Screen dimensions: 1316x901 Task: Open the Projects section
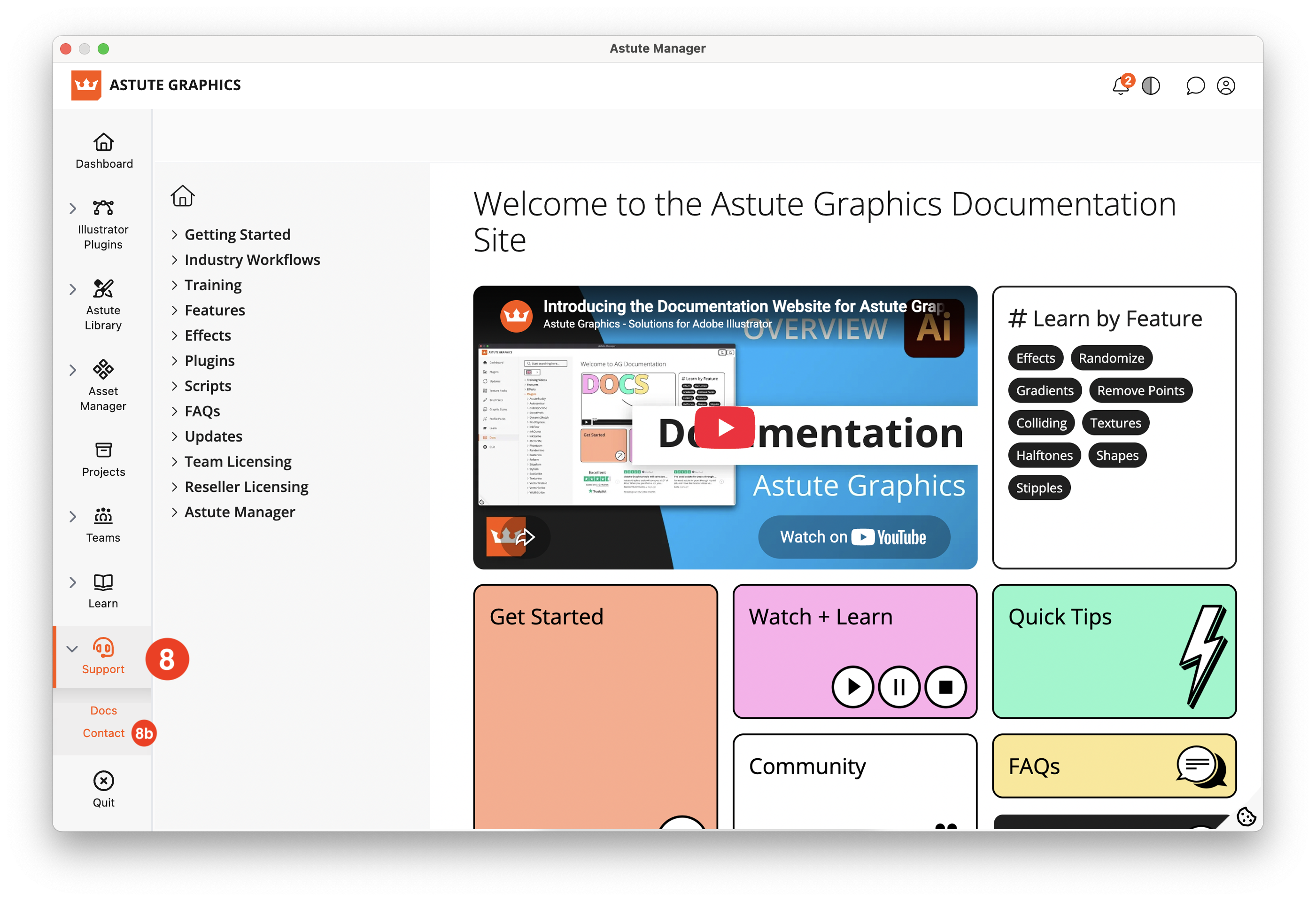(x=103, y=460)
